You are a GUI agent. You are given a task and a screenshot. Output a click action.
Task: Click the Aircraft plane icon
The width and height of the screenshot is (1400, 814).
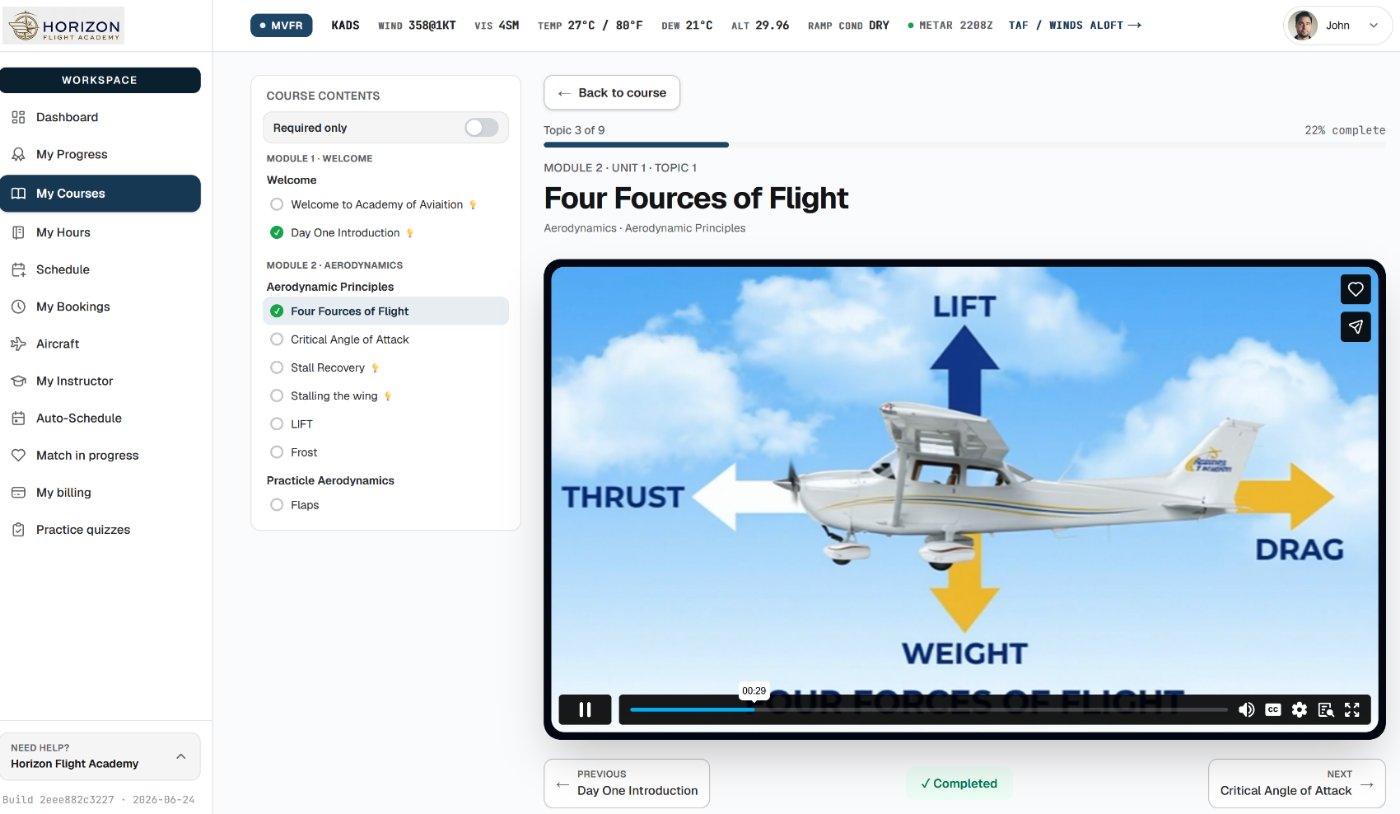click(18, 344)
